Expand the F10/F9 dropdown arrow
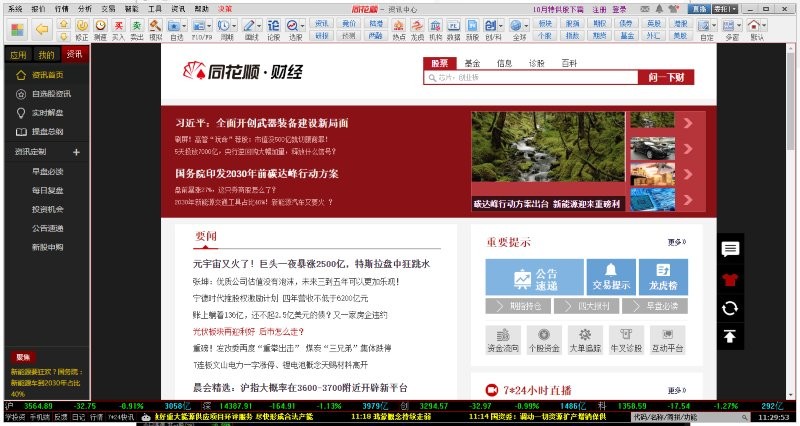 click(209, 26)
